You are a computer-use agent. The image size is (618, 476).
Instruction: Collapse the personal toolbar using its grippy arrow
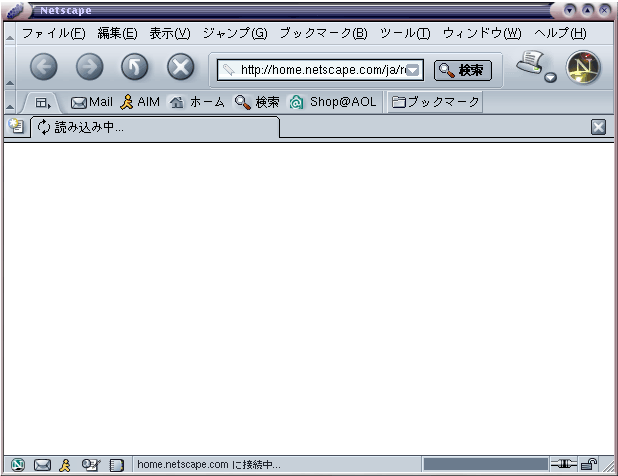point(10,102)
